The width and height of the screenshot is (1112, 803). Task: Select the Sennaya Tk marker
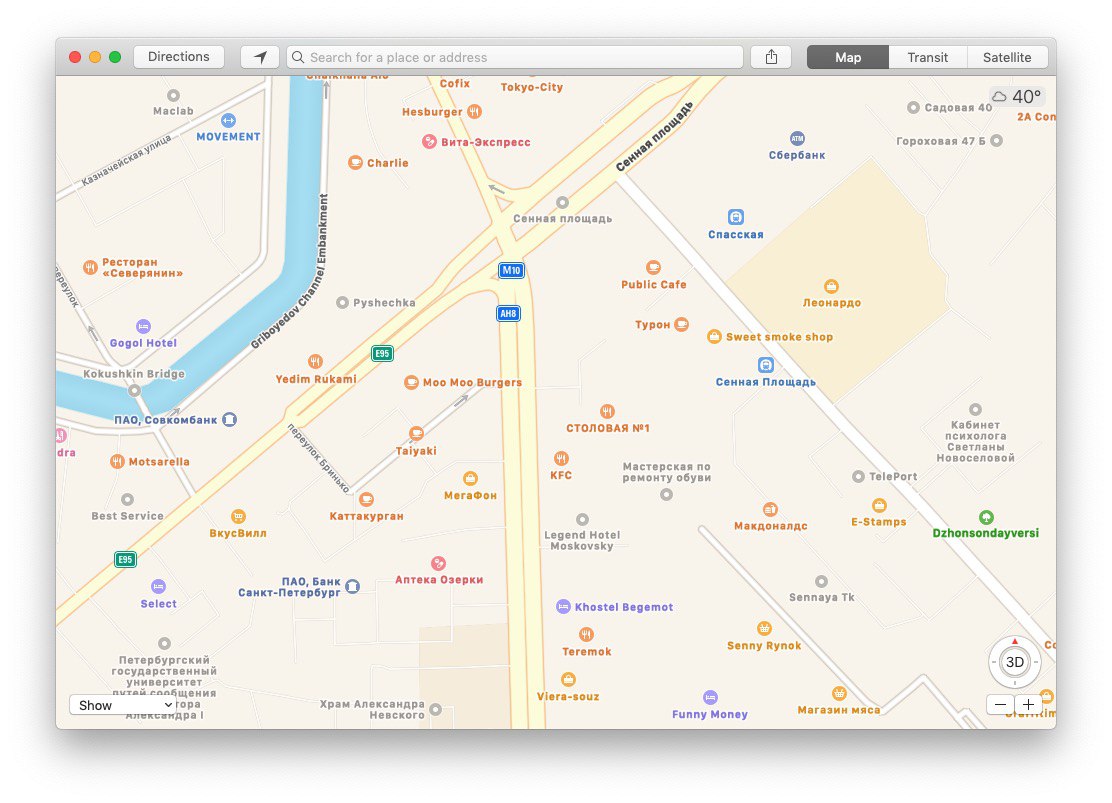tap(821, 582)
